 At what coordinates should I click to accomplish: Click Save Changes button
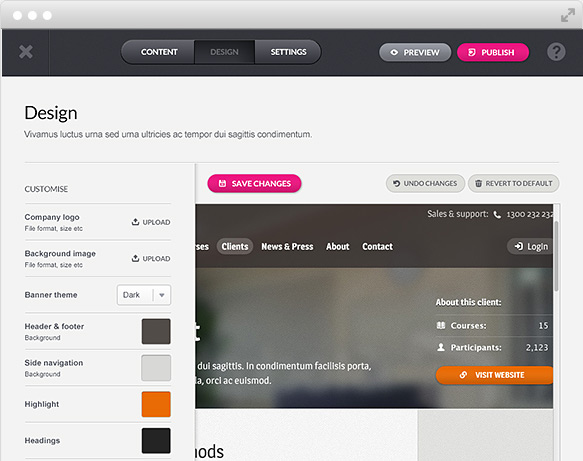[254, 184]
